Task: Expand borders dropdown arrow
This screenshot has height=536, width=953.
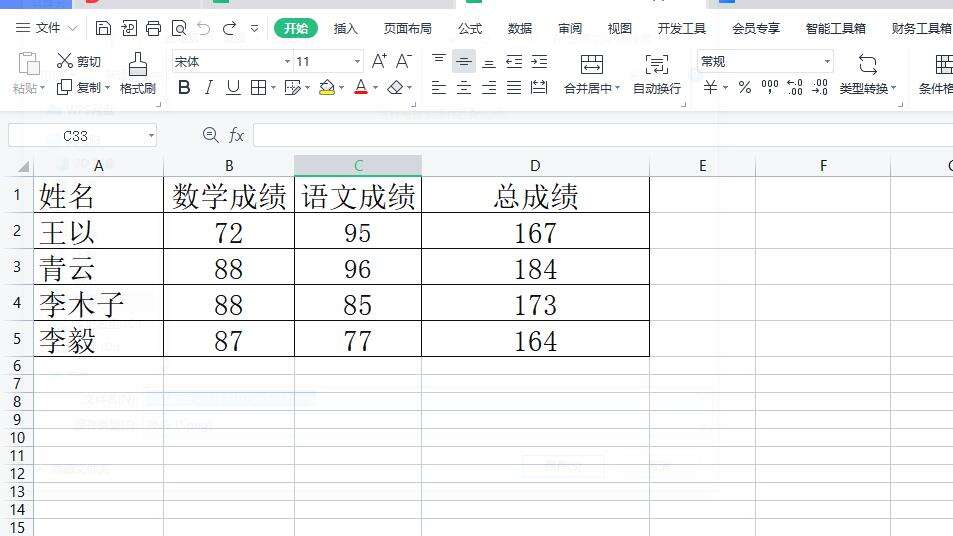Action: pyautogui.click(x=274, y=88)
